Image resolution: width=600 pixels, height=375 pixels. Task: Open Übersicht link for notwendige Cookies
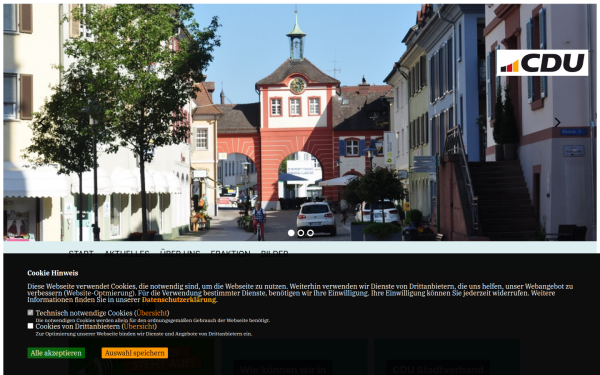152,313
